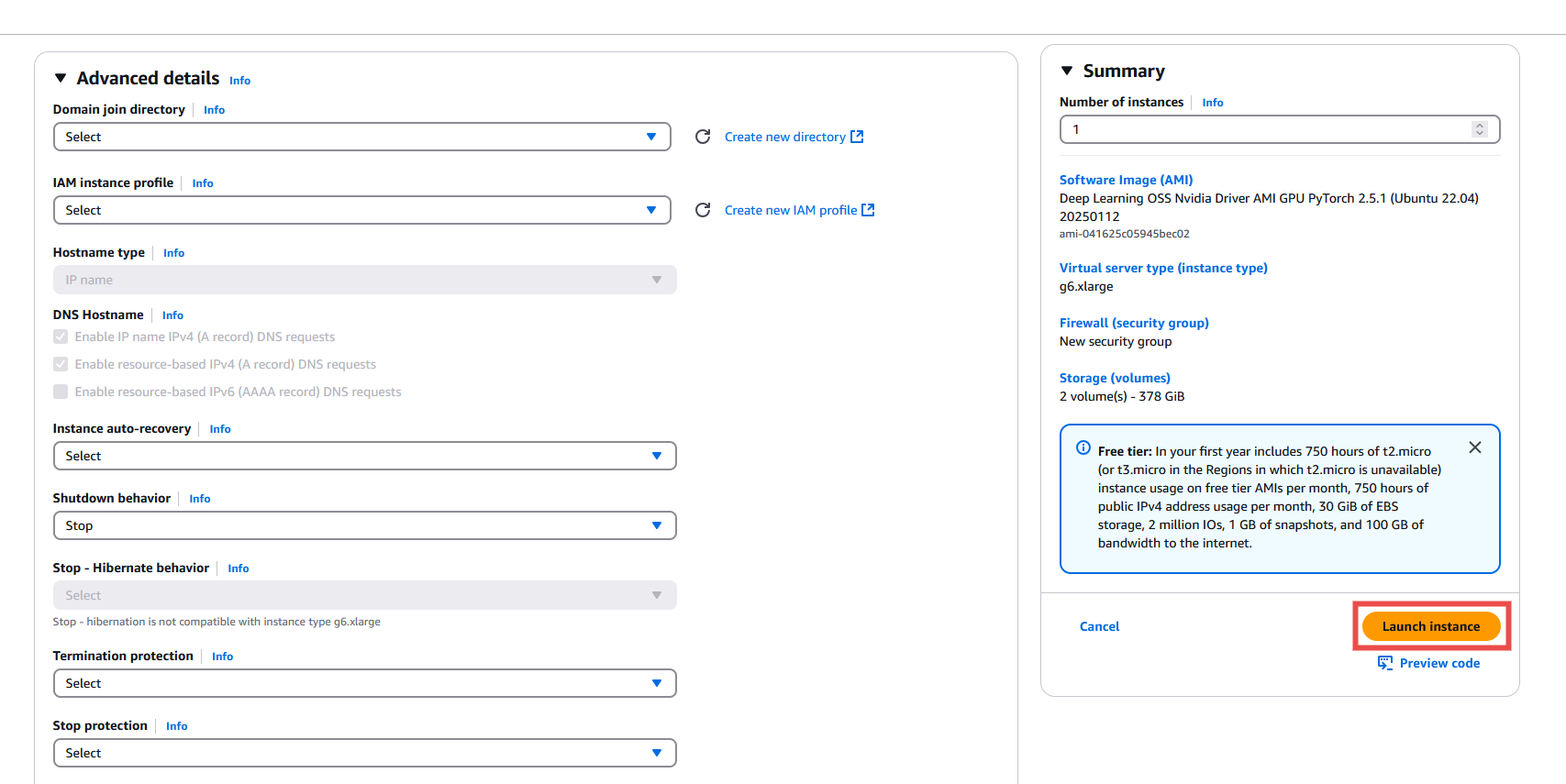Click the Preview code icon
Viewport: 1566px width, 784px height.
click(1385, 663)
